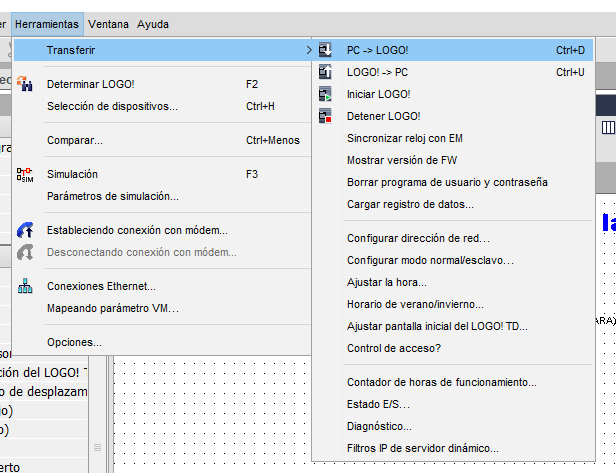Choose Borrar programa de usuario y contraseña
This screenshot has height=473, width=616.
tap(453, 182)
